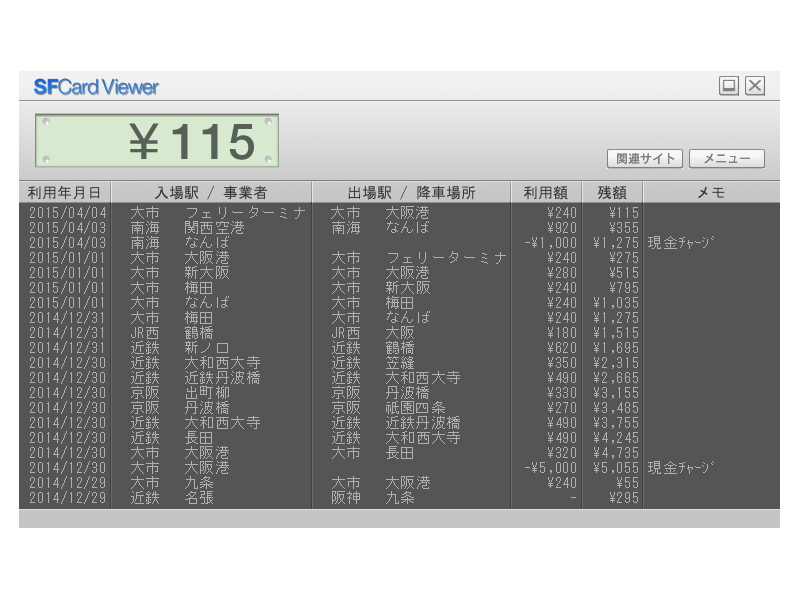The image size is (800, 600).
Task: Select entry station 鶴橋 in JR西 row
Action: [199, 333]
